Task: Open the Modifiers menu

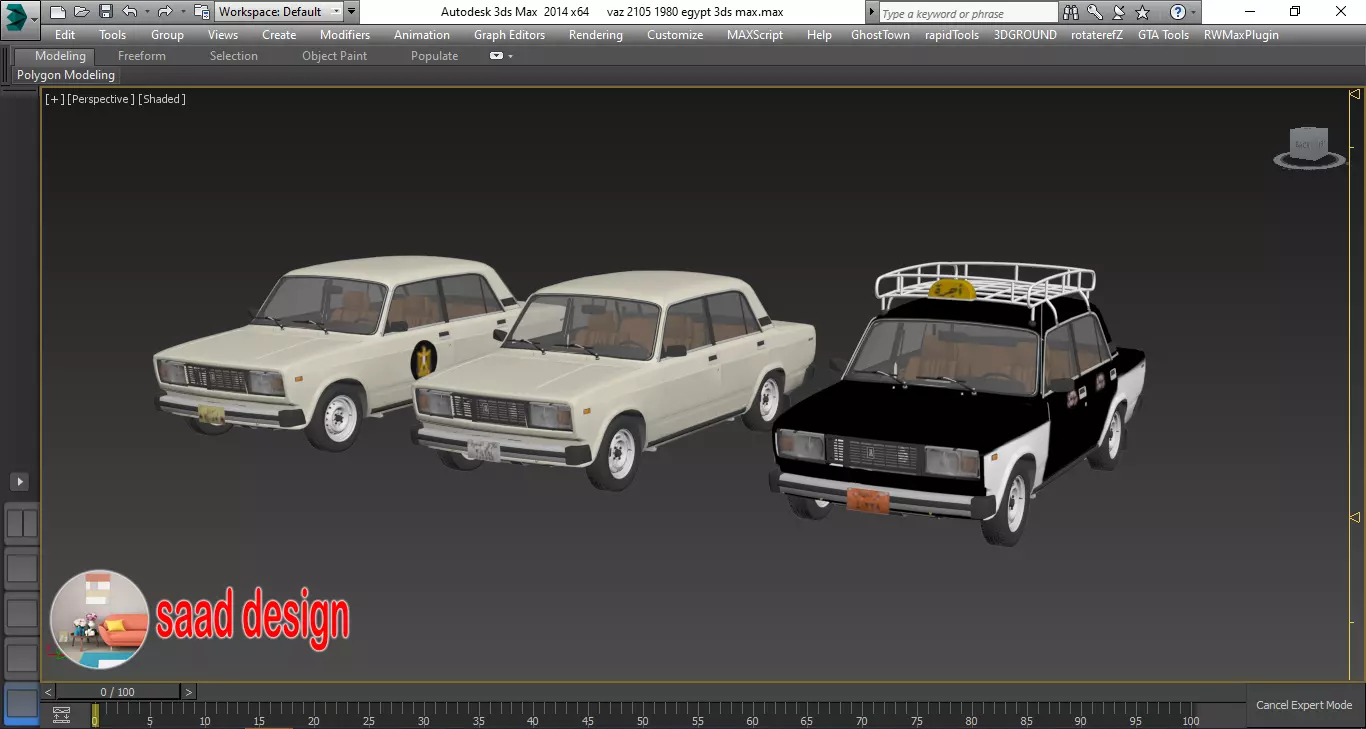Action: coord(345,35)
